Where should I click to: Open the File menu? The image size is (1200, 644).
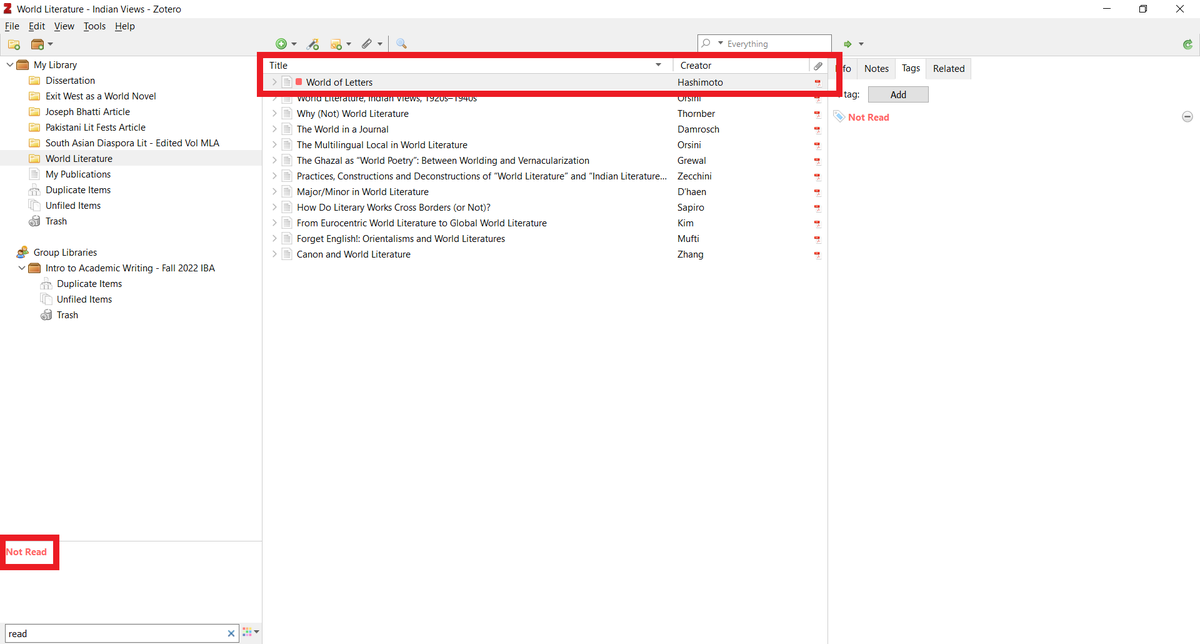point(12,26)
